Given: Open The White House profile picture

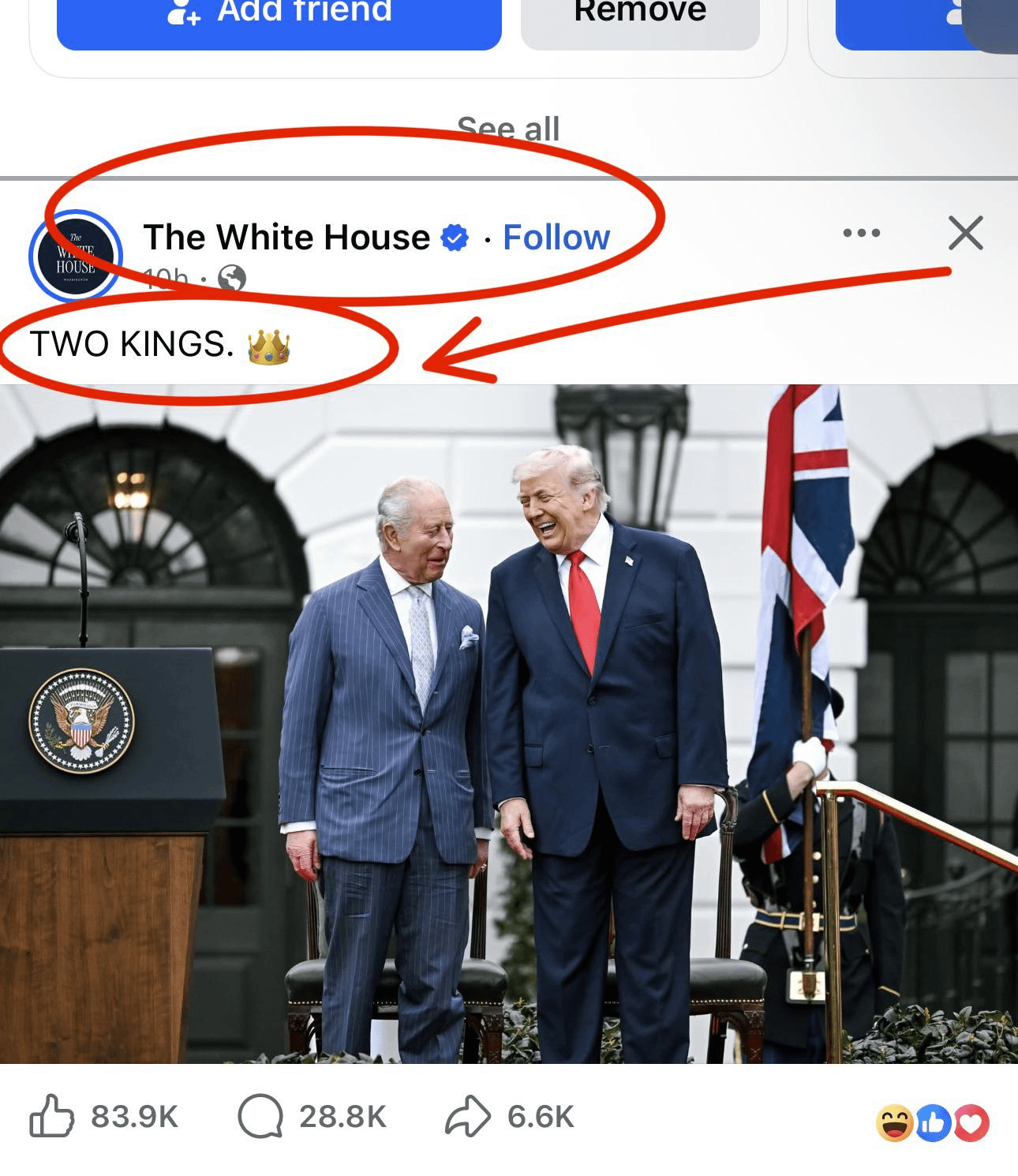Looking at the screenshot, I should [x=76, y=256].
